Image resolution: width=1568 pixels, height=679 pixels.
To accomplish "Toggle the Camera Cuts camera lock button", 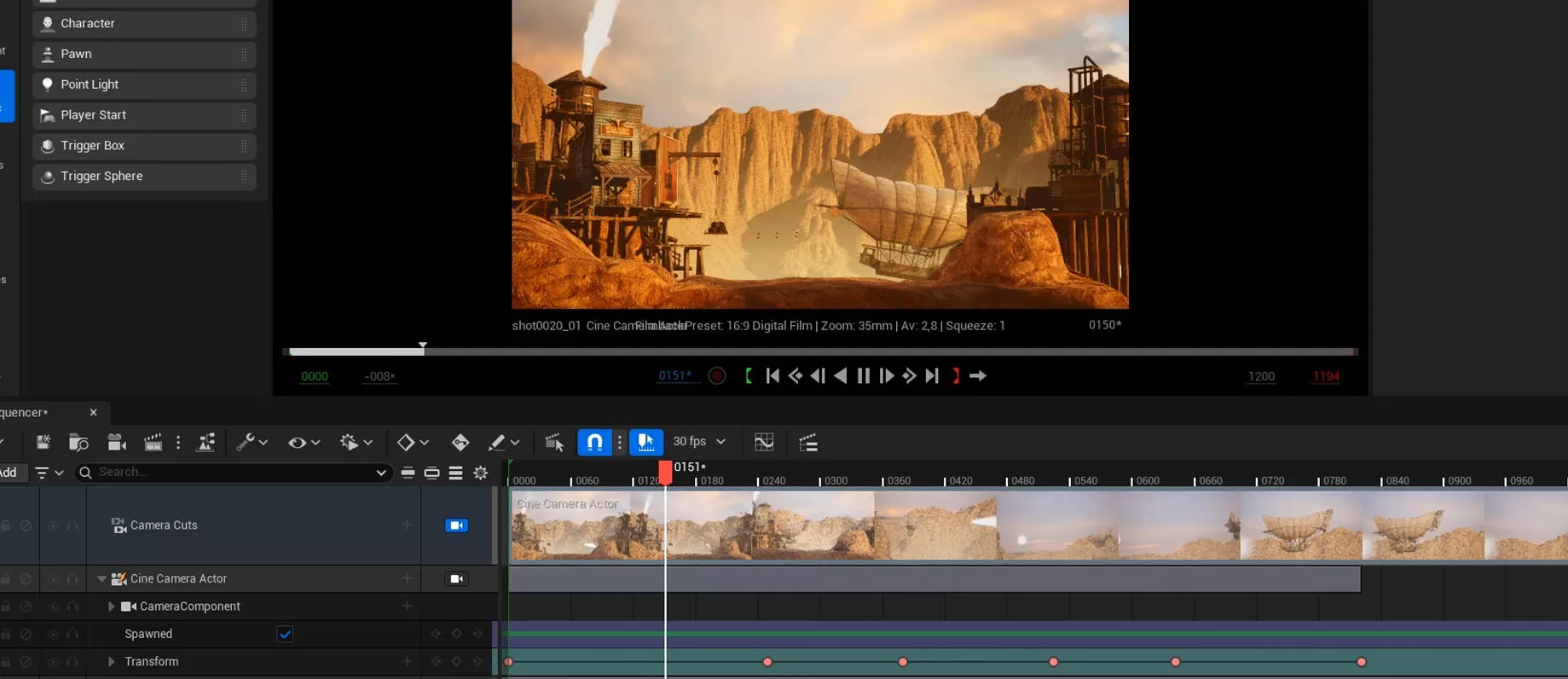I will click(x=456, y=525).
